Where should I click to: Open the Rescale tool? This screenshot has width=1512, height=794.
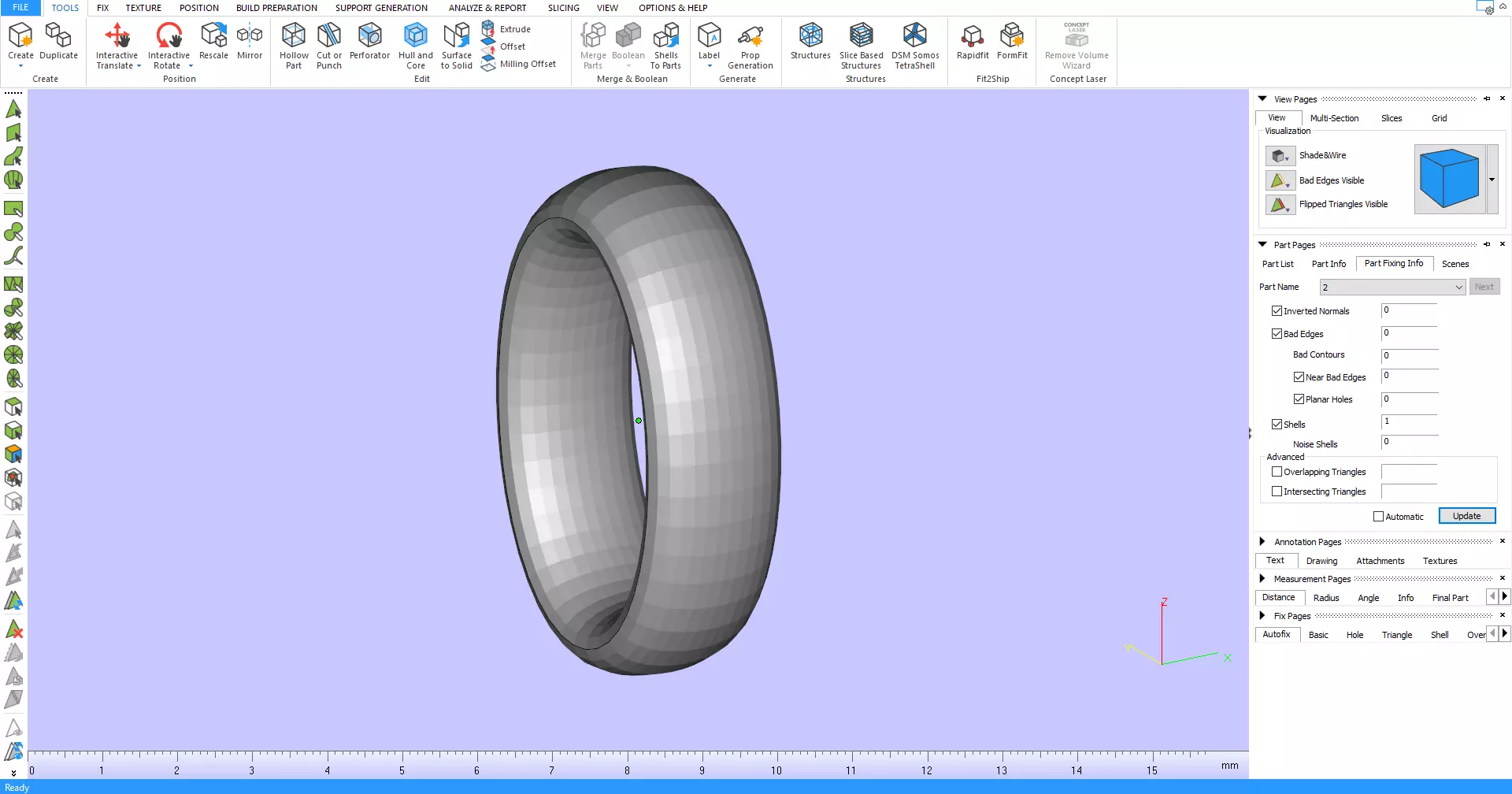pyautogui.click(x=213, y=41)
